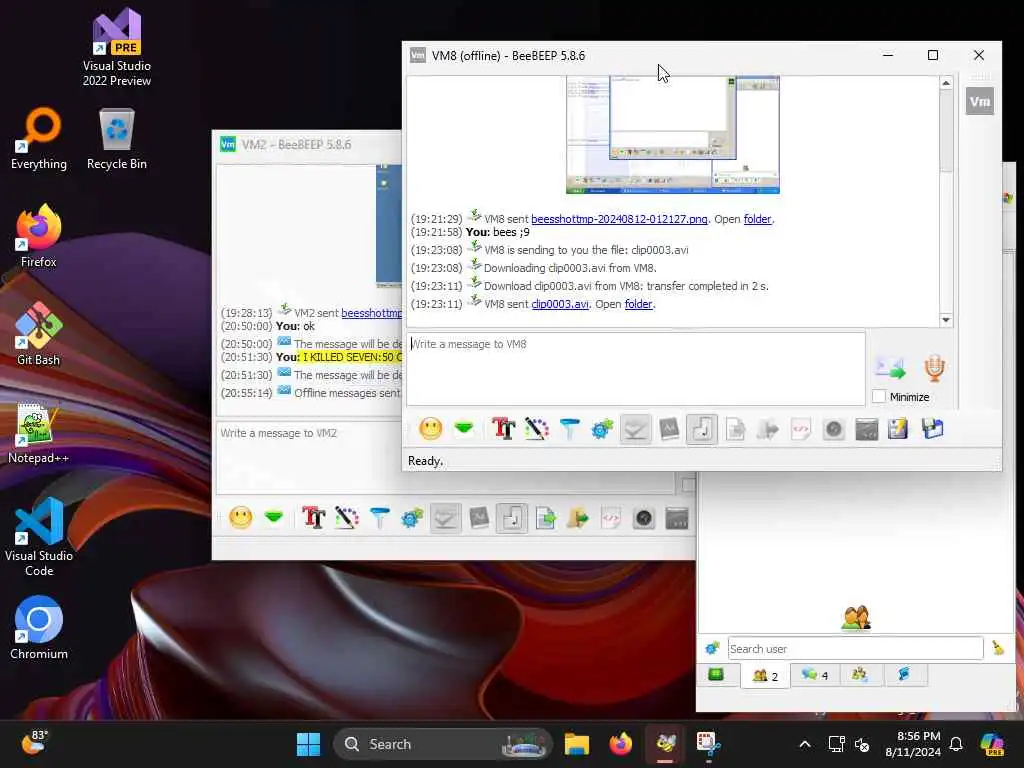Viewport: 1024px width, 768px height.
Task: Open the clip0003.avi link
Action: pos(560,304)
